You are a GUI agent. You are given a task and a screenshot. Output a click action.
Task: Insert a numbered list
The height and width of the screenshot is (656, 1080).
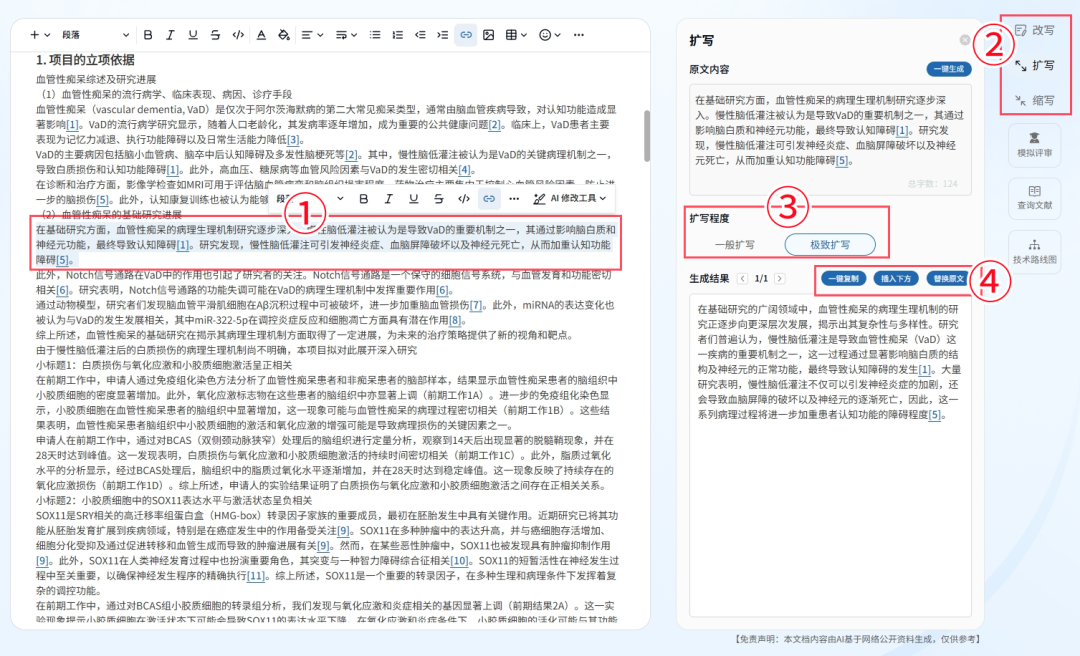click(x=397, y=35)
